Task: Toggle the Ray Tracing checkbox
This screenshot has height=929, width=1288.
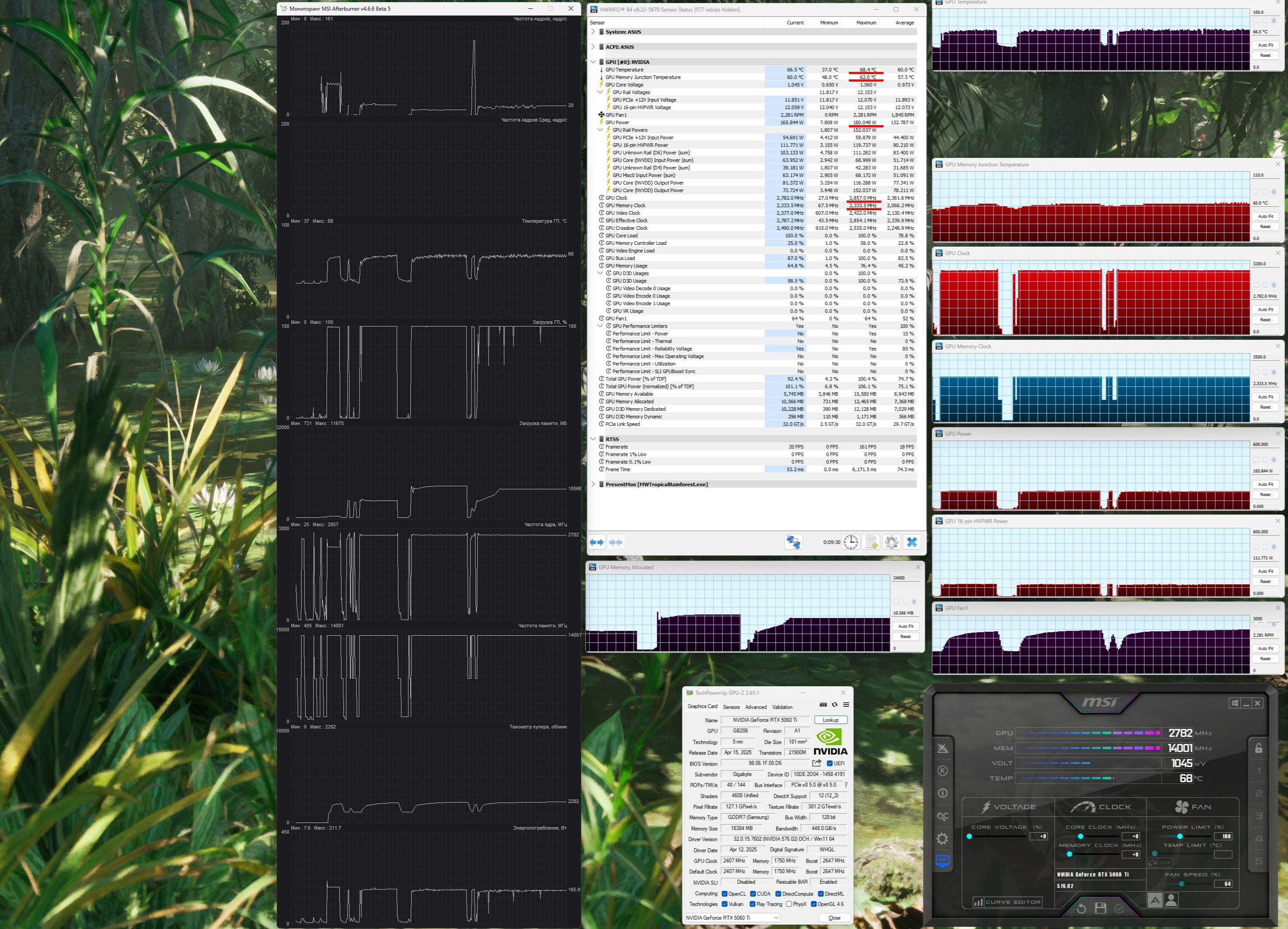Action: (753, 904)
